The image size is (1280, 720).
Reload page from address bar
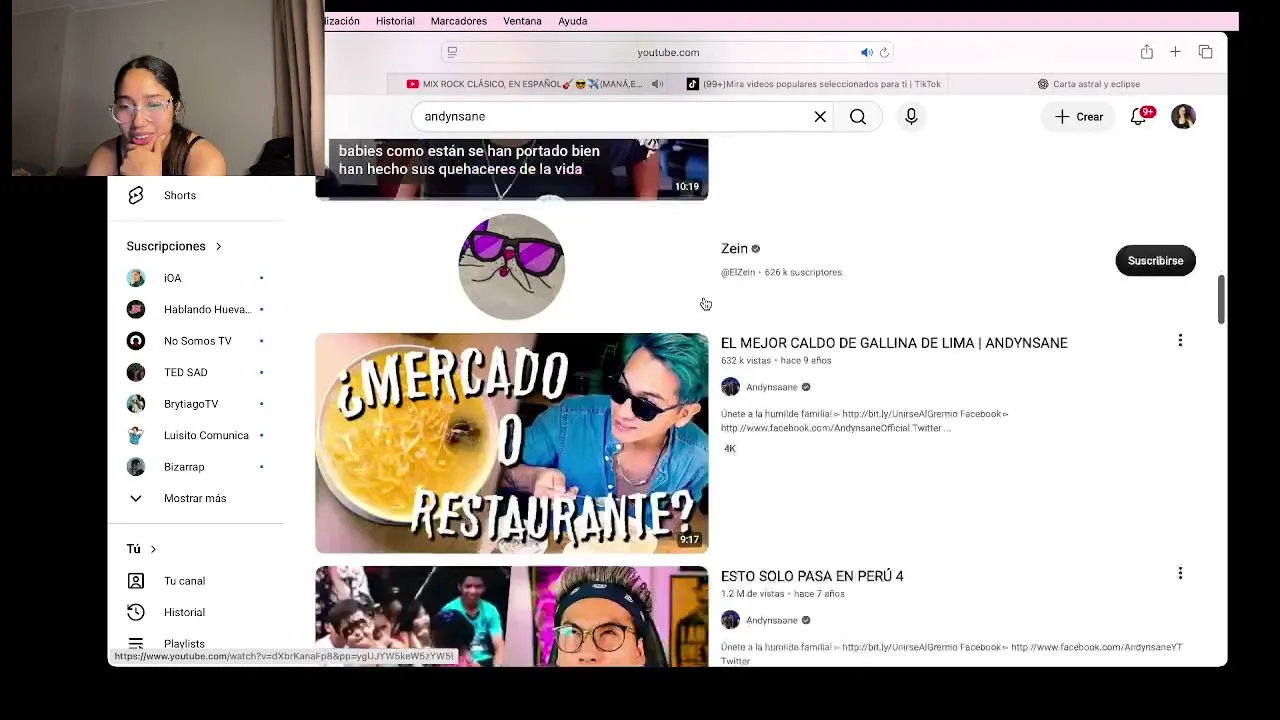(884, 53)
